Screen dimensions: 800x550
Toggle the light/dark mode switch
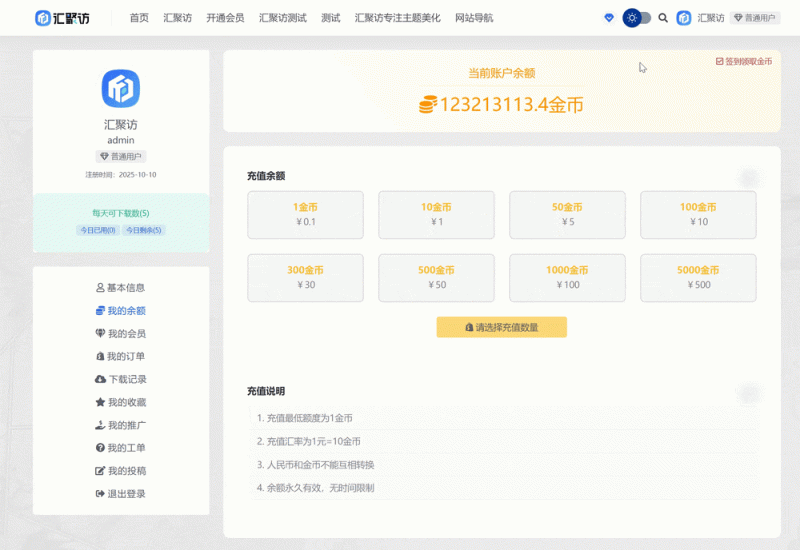coord(636,18)
